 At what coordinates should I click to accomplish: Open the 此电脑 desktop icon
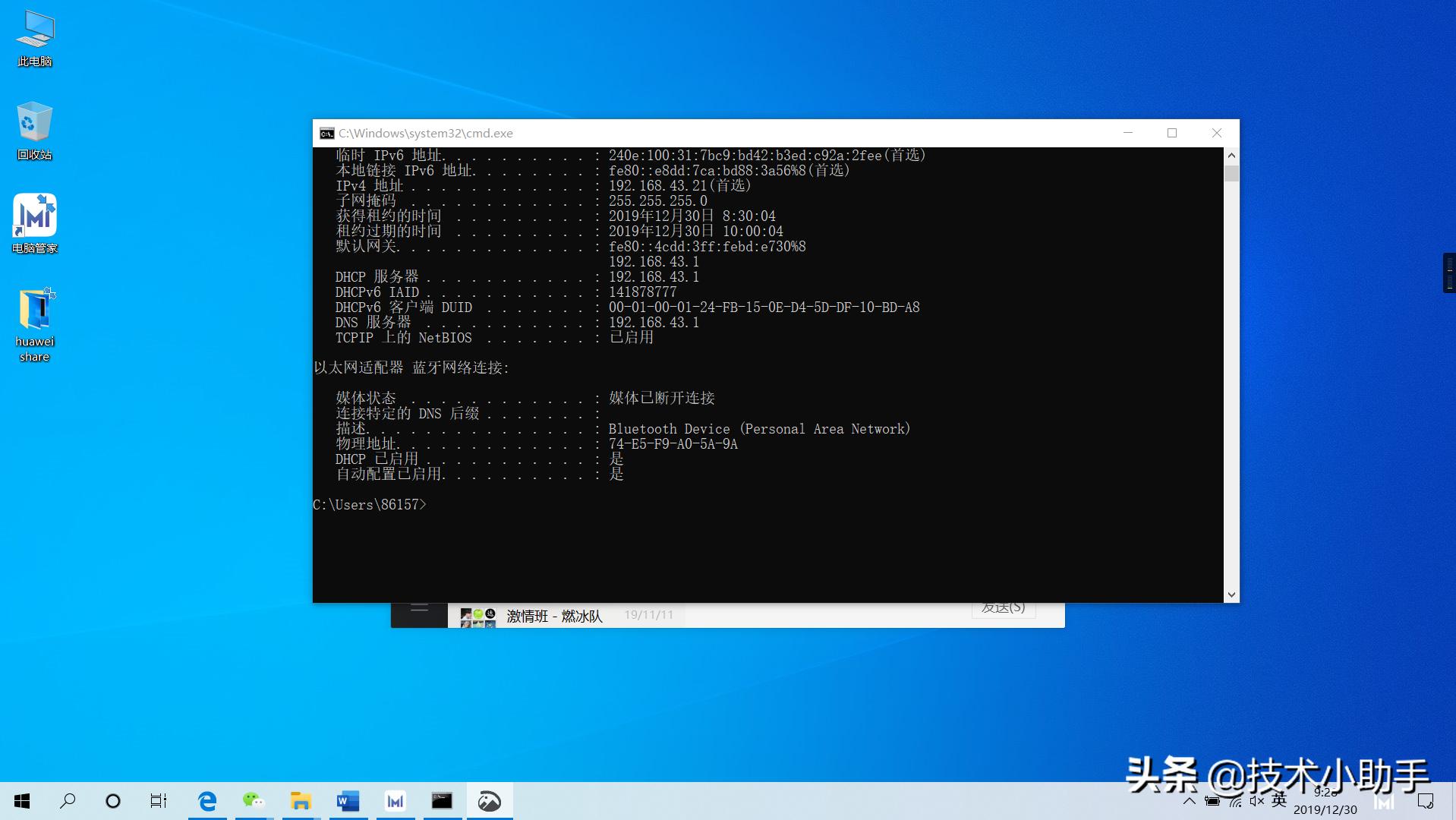[x=35, y=38]
